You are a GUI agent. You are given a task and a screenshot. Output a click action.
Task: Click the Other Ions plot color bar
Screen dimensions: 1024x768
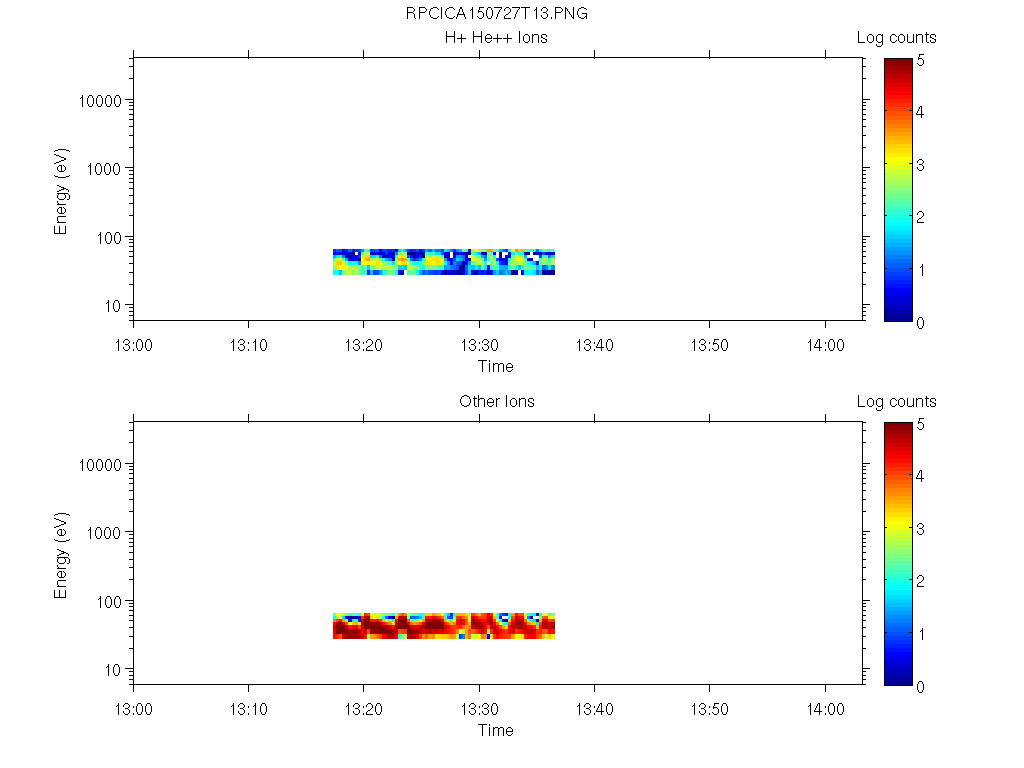(898, 554)
